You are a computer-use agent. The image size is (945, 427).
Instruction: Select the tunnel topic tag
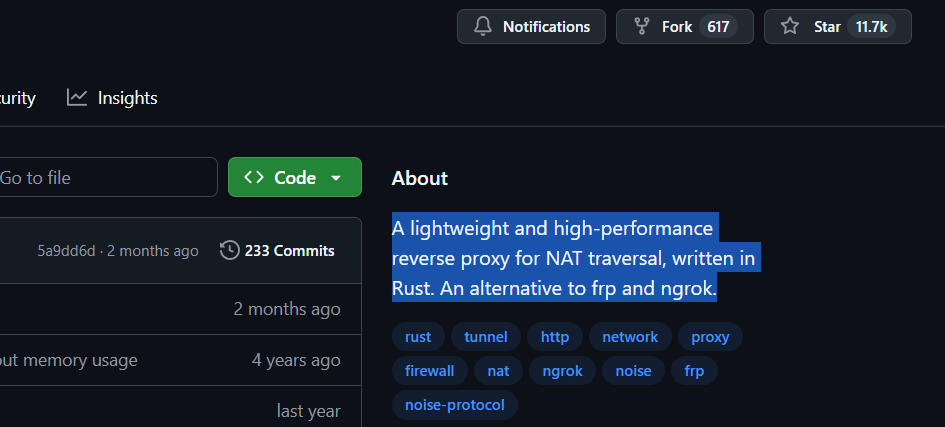tap(486, 337)
